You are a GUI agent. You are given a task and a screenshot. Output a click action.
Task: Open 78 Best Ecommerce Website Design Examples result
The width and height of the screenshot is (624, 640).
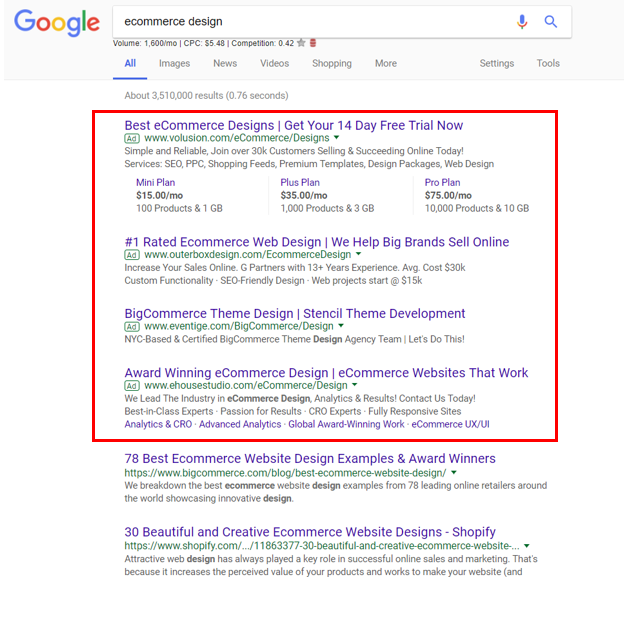point(310,458)
